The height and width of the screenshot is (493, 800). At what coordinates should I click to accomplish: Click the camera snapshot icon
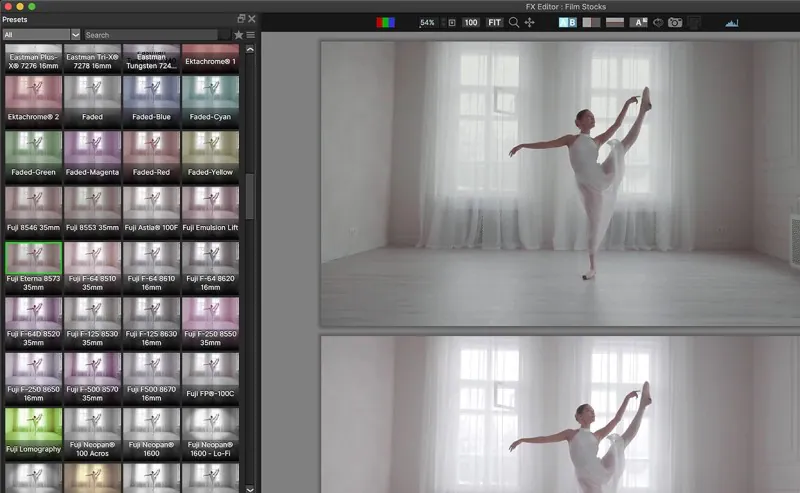(x=675, y=22)
